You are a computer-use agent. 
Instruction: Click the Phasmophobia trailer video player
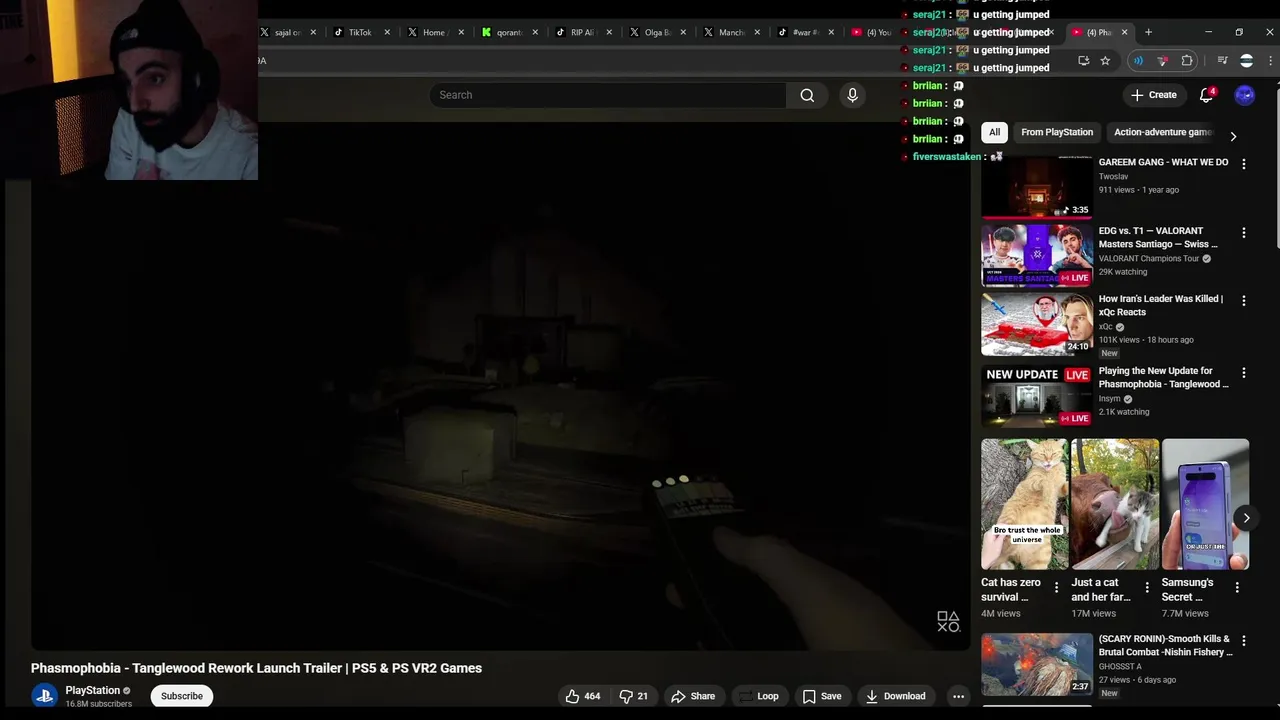click(x=500, y=385)
